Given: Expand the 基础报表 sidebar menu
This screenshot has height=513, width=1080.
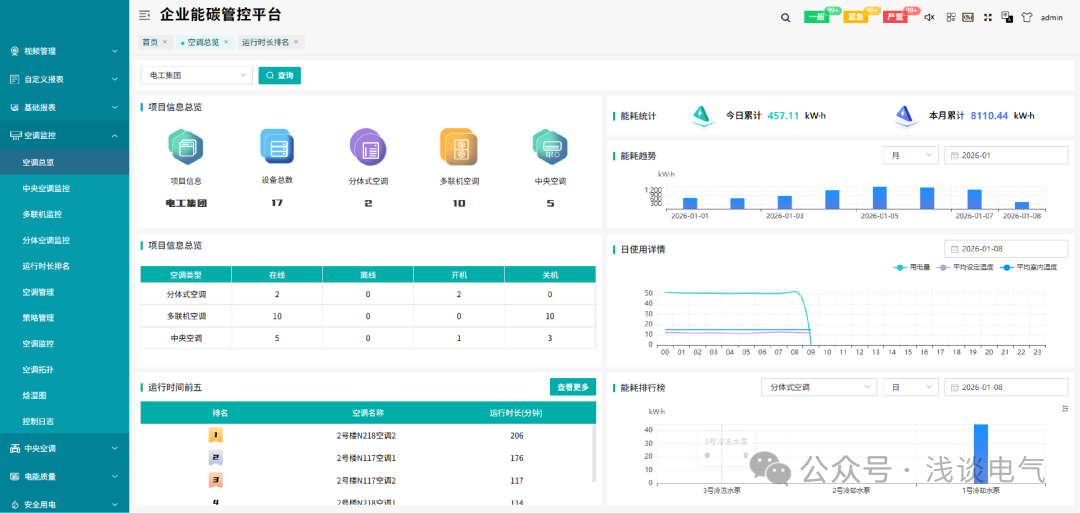Looking at the screenshot, I should 64,107.
